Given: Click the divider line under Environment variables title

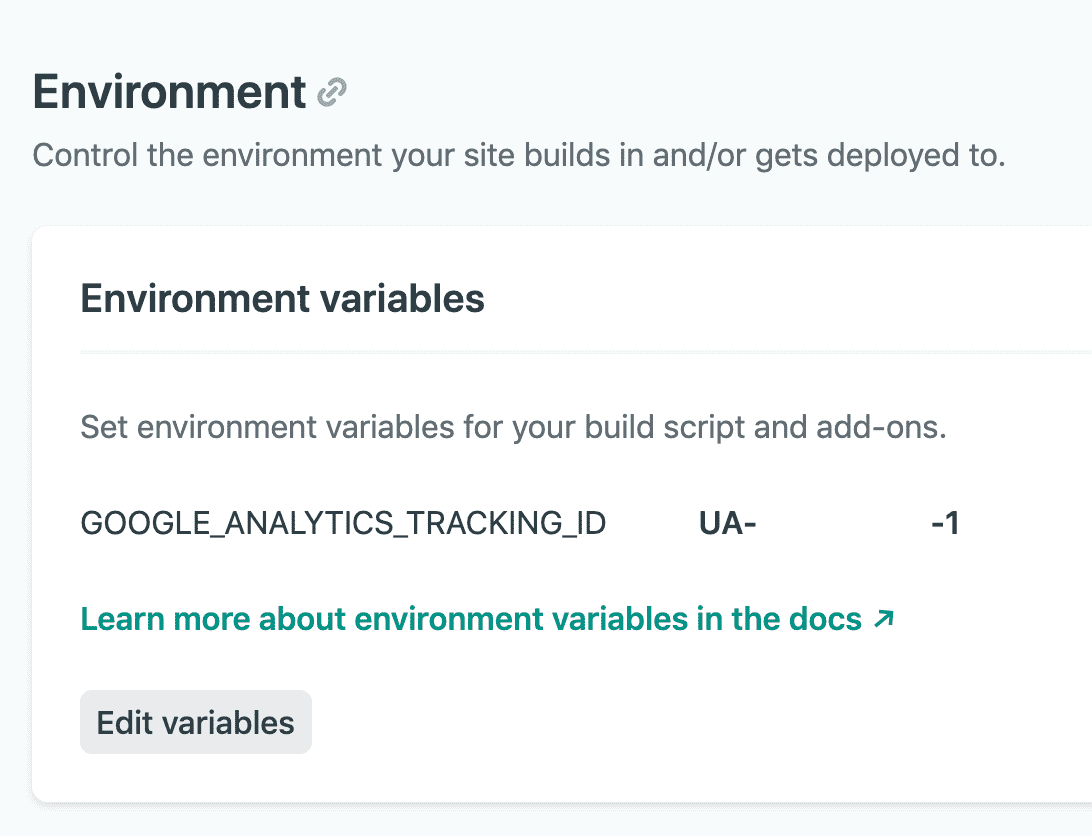Looking at the screenshot, I should [585, 352].
